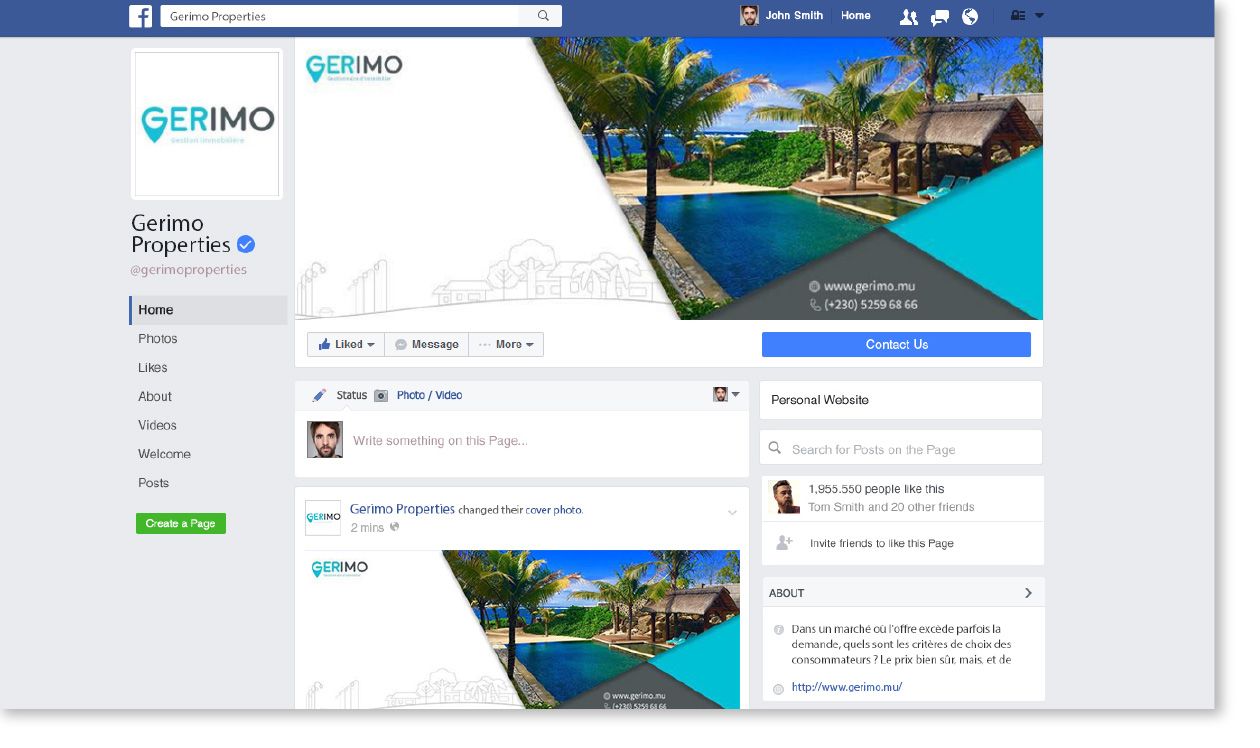Expand post options chevron on cover photo post
Screen dimensions: 1260x748
point(732,513)
